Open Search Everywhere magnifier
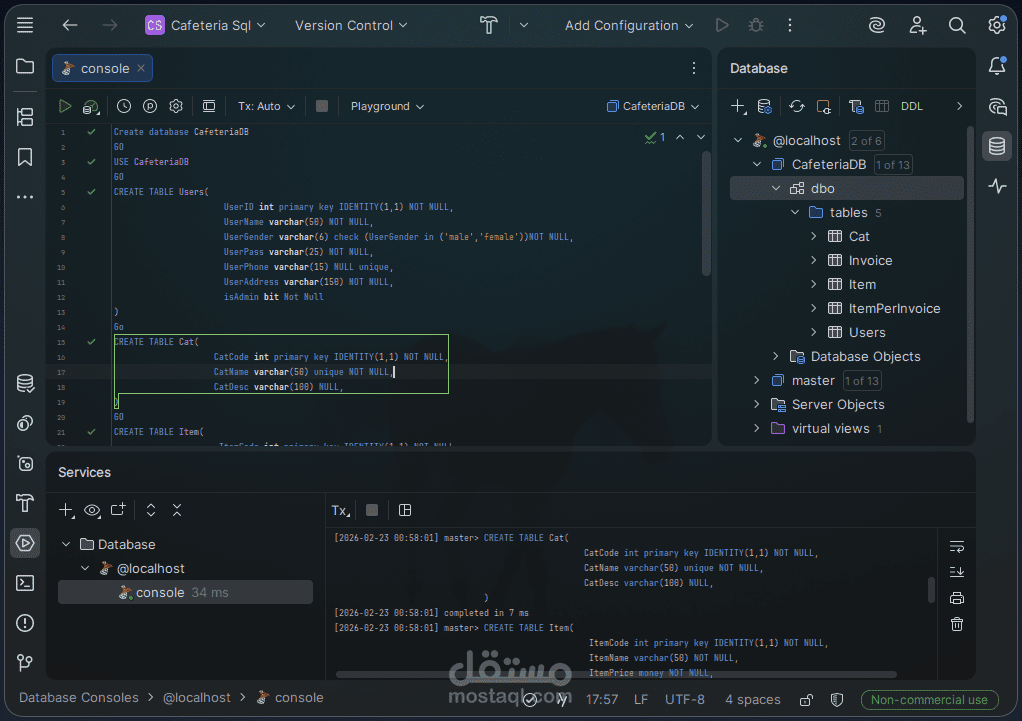Image resolution: width=1022 pixels, height=721 pixels. coord(957,25)
